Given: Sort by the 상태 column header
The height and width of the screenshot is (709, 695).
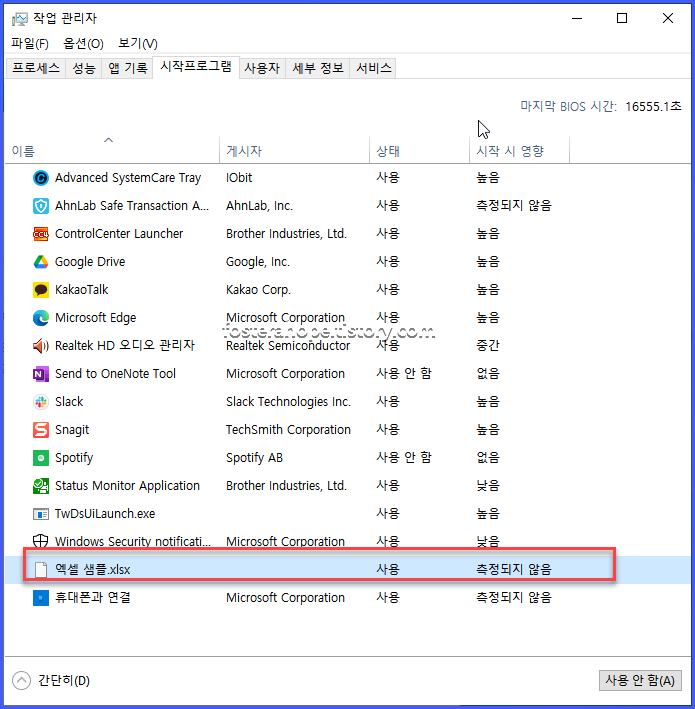Looking at the screenshot, I should coord(419,150).
